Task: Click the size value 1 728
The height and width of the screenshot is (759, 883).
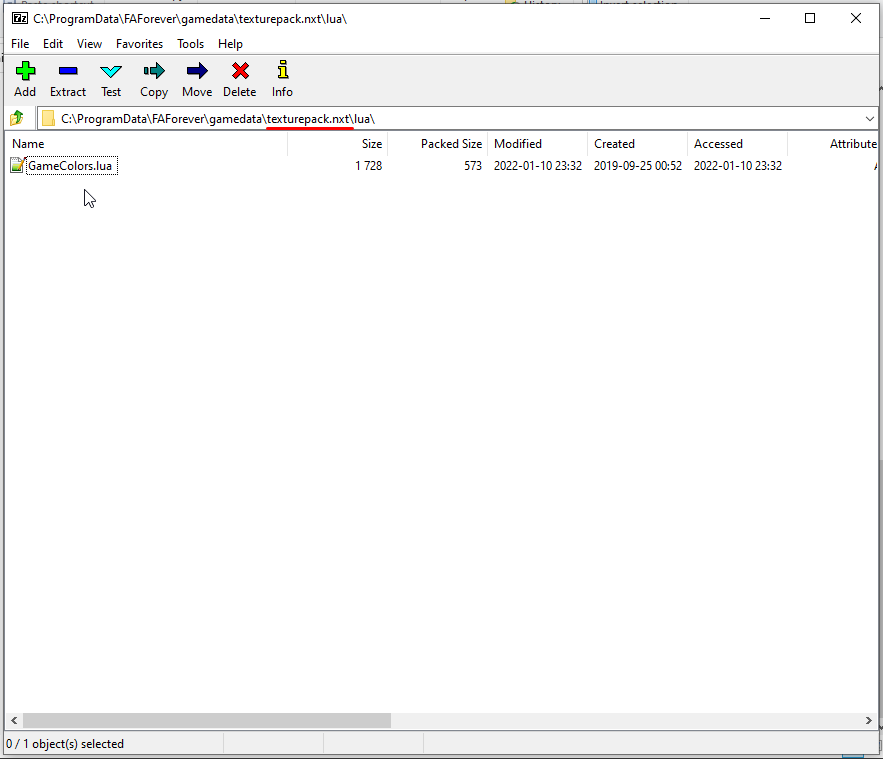Action: [369, 166]
